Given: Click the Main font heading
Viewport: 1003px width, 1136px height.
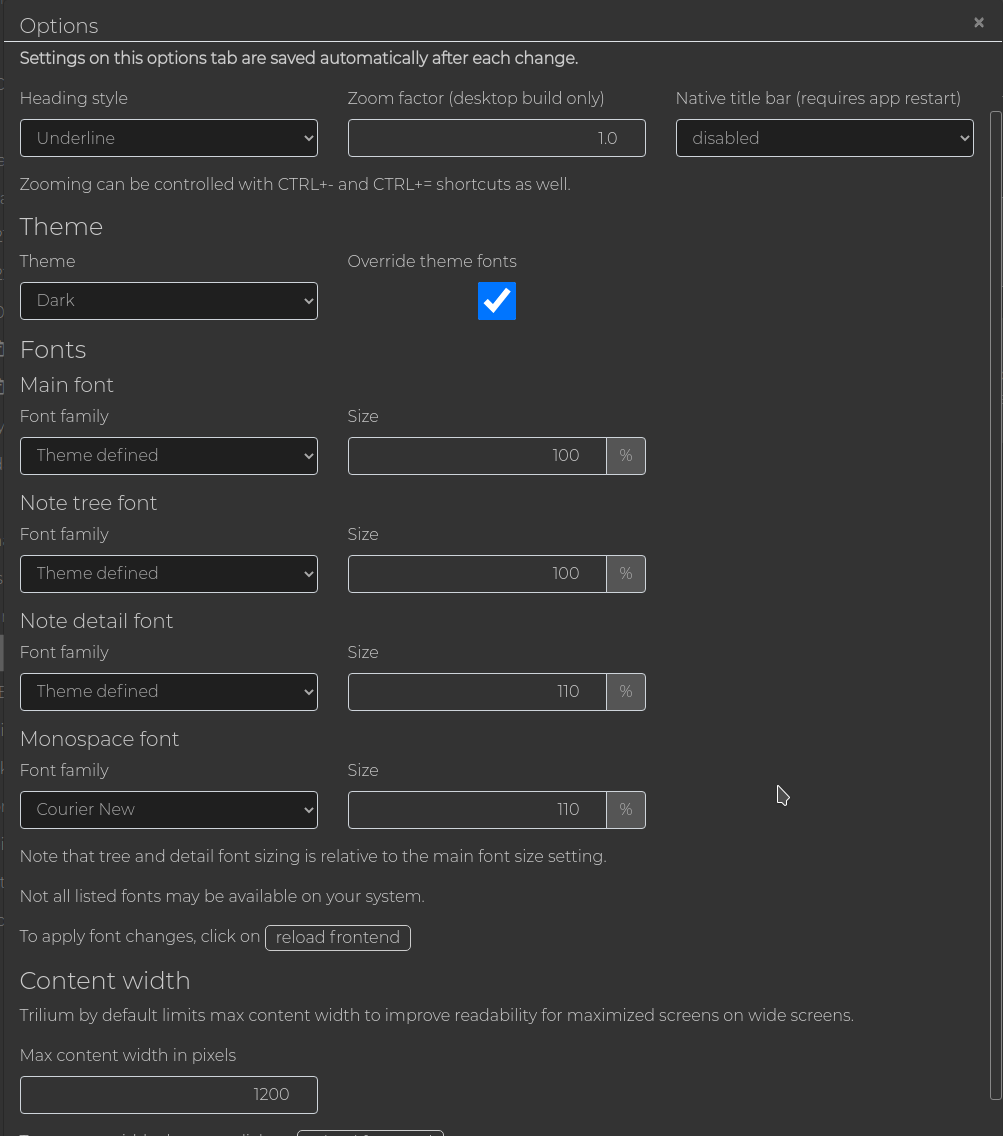Looking at the screenshot, I should pyautogui.click(x=67, y=385).
